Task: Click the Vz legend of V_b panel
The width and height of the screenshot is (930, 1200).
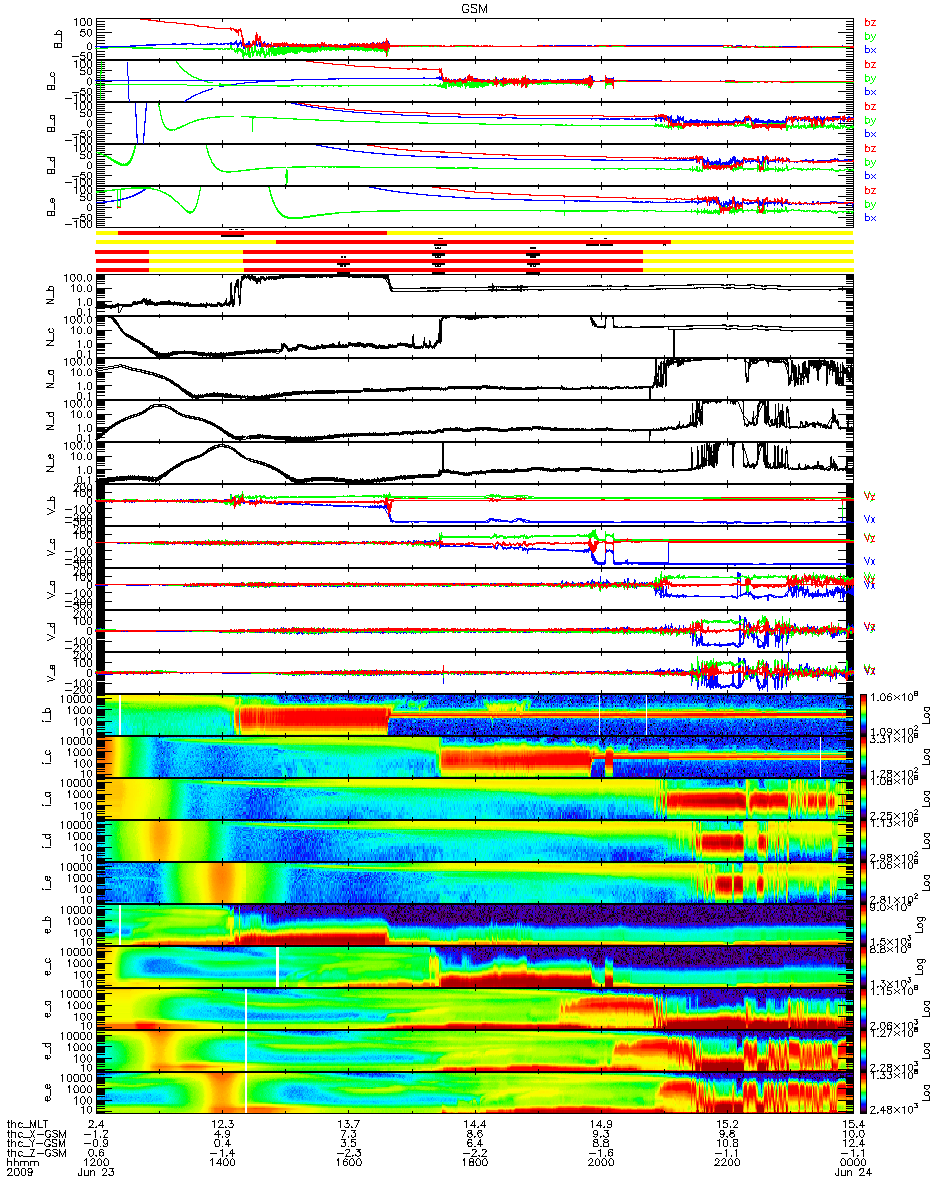Action: click(870, 495)
